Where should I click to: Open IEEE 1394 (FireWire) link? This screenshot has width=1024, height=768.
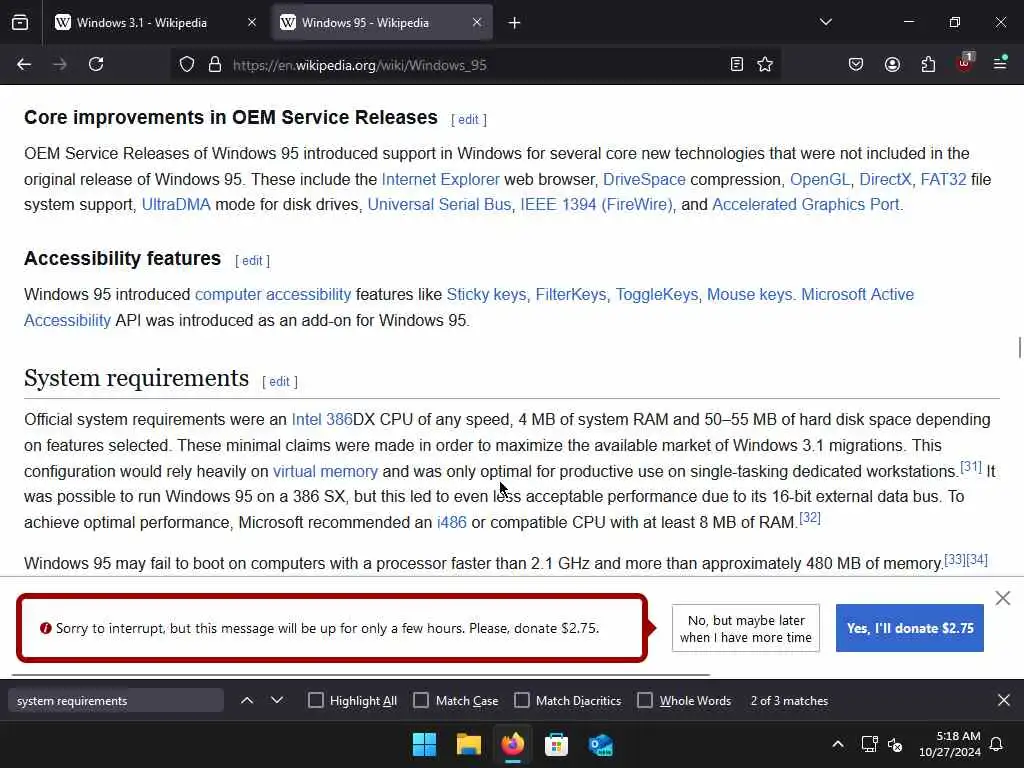click(596, 204)
